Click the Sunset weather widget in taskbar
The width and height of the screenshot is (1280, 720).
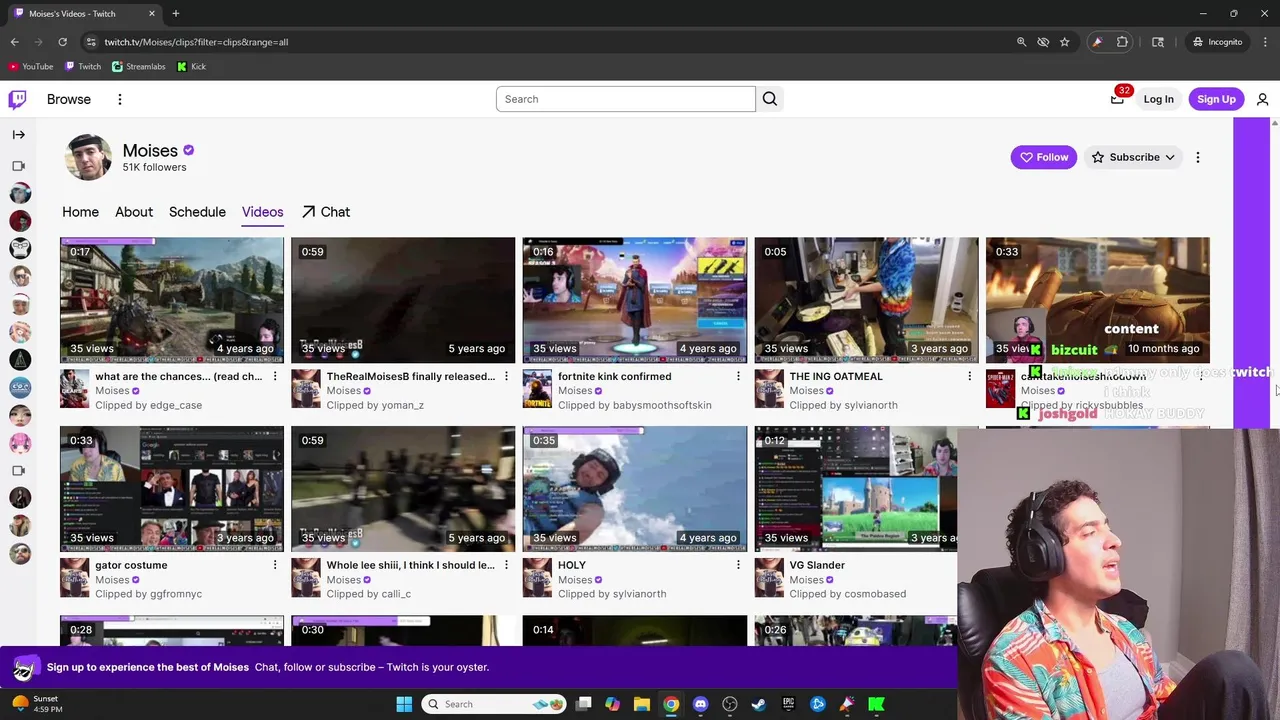38,704
